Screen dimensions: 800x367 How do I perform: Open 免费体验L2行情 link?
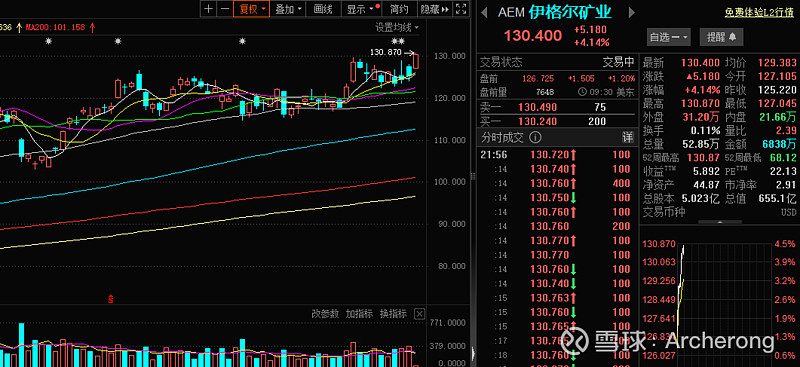coord(759,13)
